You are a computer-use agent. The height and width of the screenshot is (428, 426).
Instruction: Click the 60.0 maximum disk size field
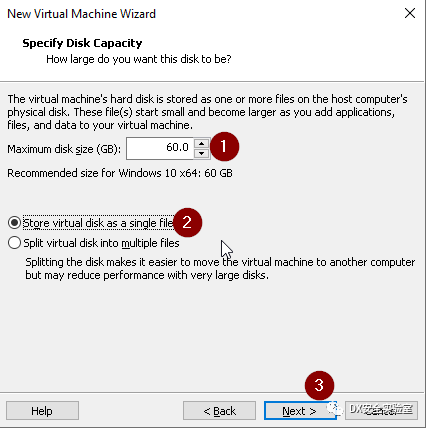[x=160, y=148]
